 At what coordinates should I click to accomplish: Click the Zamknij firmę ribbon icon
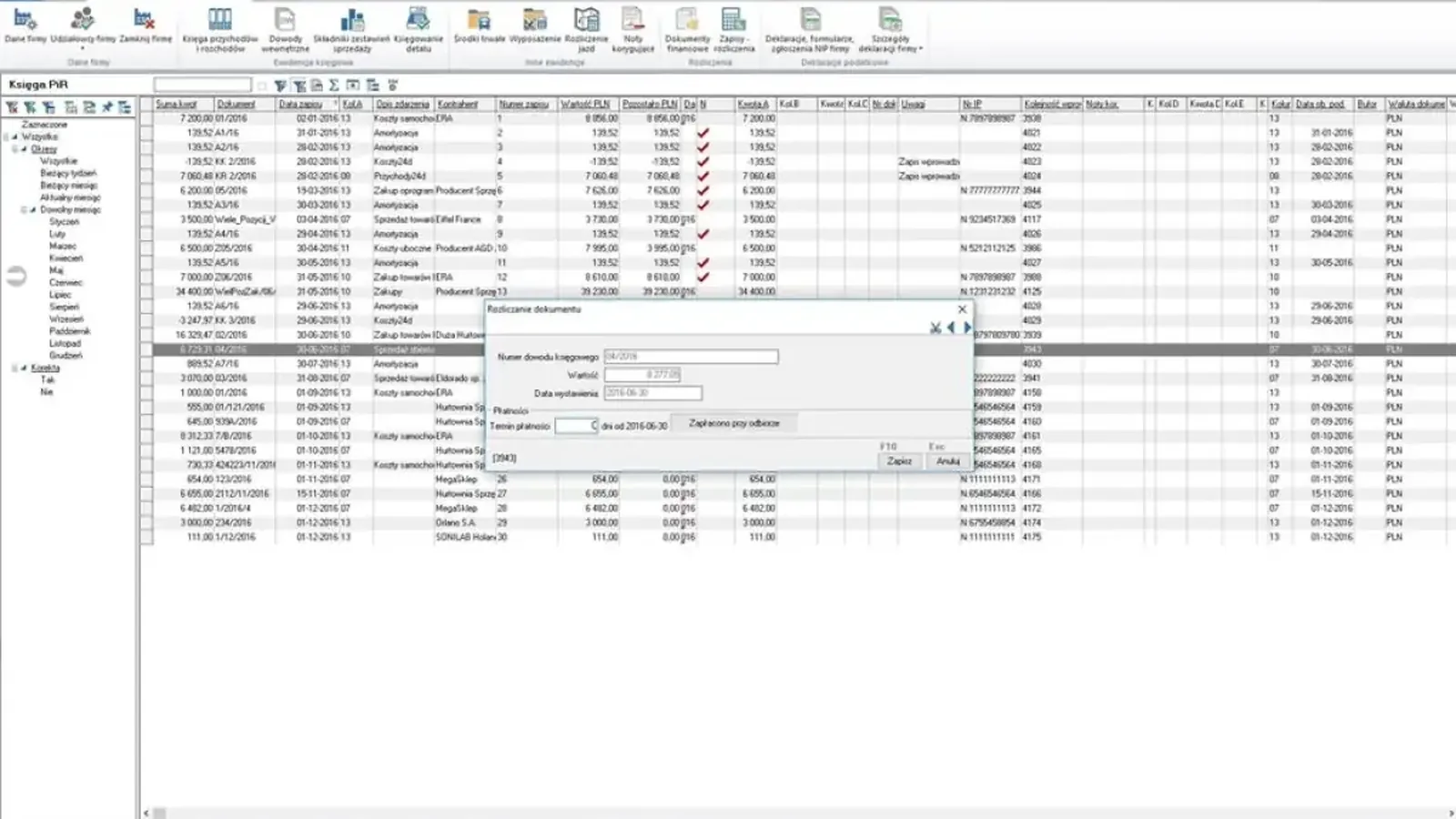(145, 25)
